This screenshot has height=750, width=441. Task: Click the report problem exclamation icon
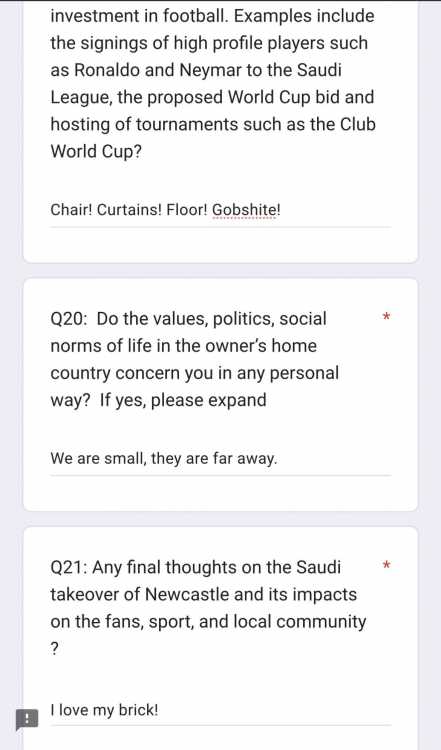coord(27,719)
